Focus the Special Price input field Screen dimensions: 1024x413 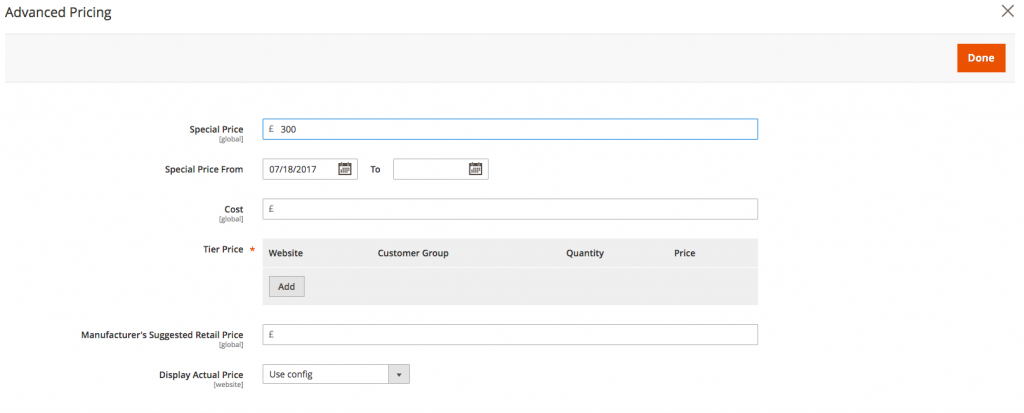pyautogui.click(x=510, y=129)
